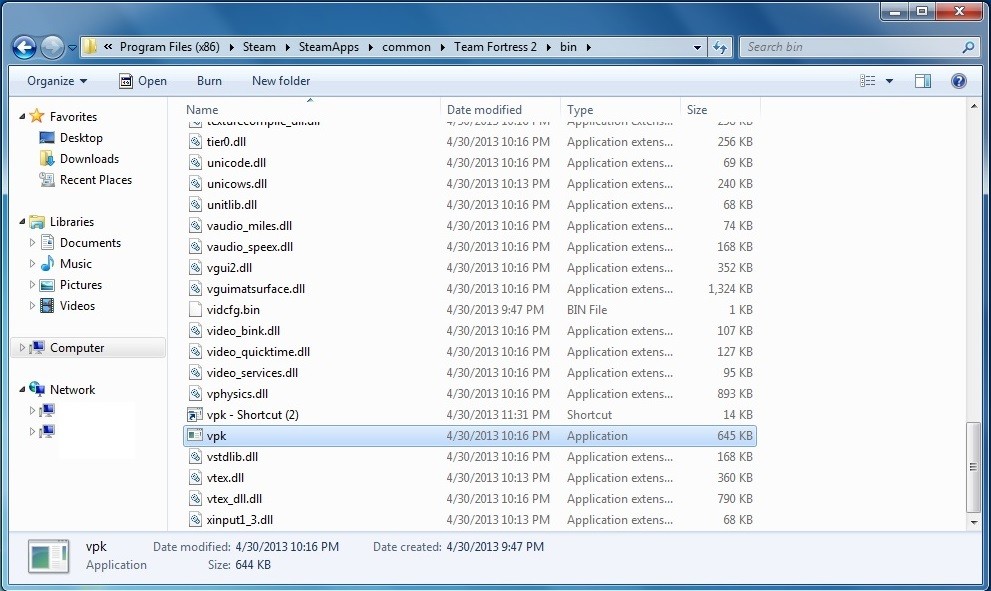Sort by the Type column header

click(x=580, y=109)
